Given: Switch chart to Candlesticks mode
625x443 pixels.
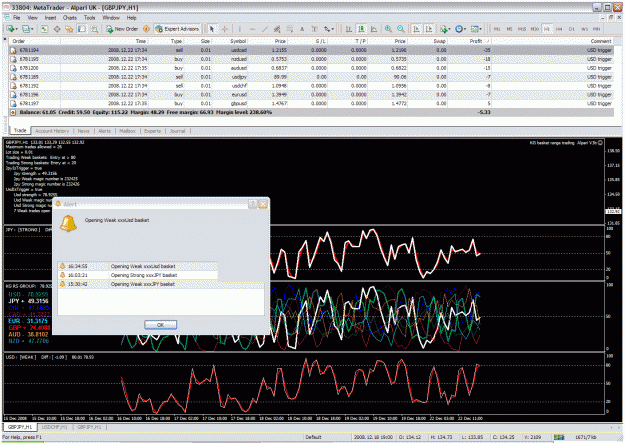Looking at the screenshot, I should 361,29.
